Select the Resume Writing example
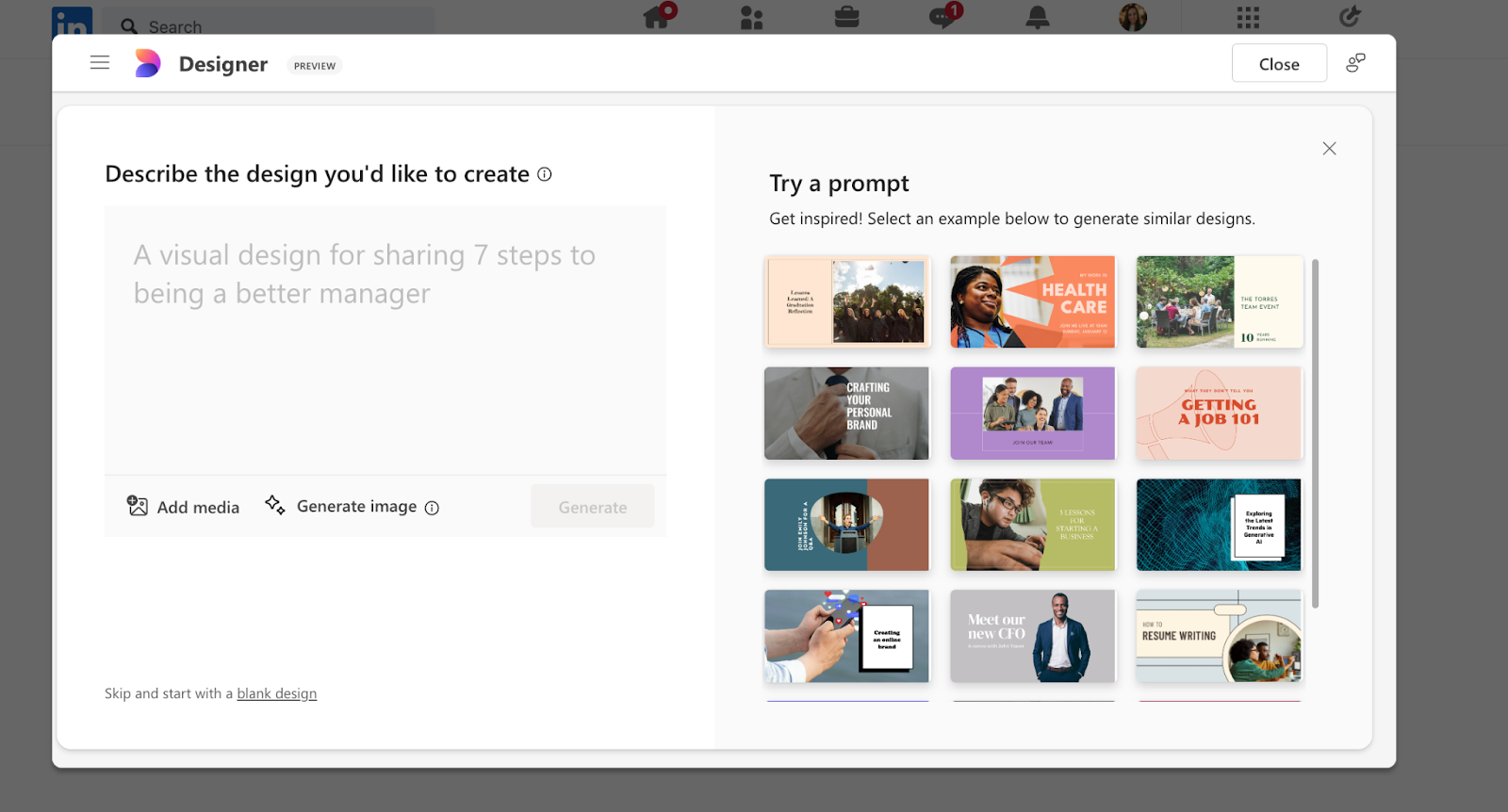Image resolution: width=1508 pixels, height=812 pixels. tap(1220, 636)
